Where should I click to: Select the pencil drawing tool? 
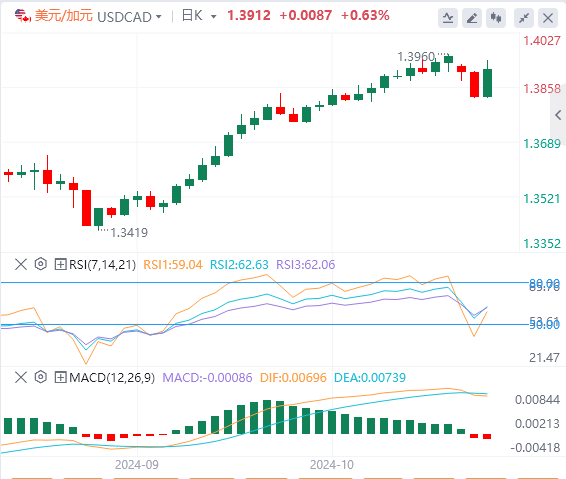pyautogui.click(x=472, y=18)
